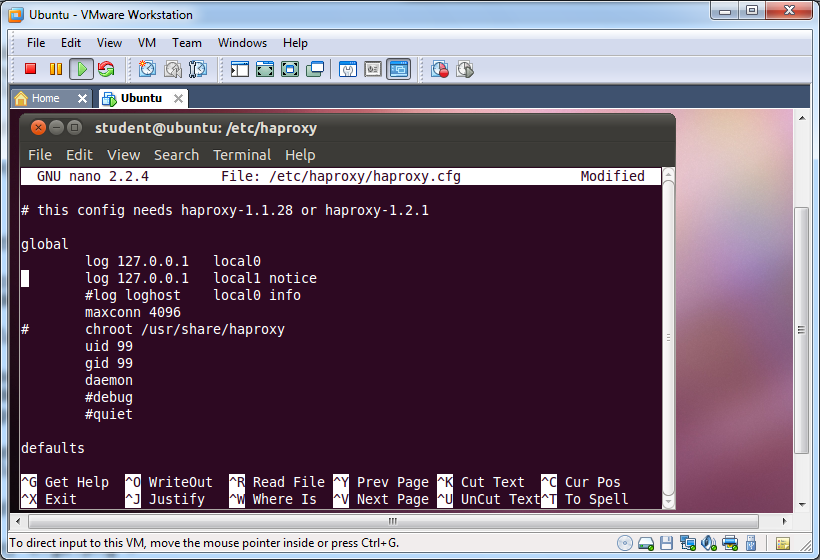Screen dimensions: 820x560
Task: Expand the Search menu in the terminal
Action: click(176, 155)
